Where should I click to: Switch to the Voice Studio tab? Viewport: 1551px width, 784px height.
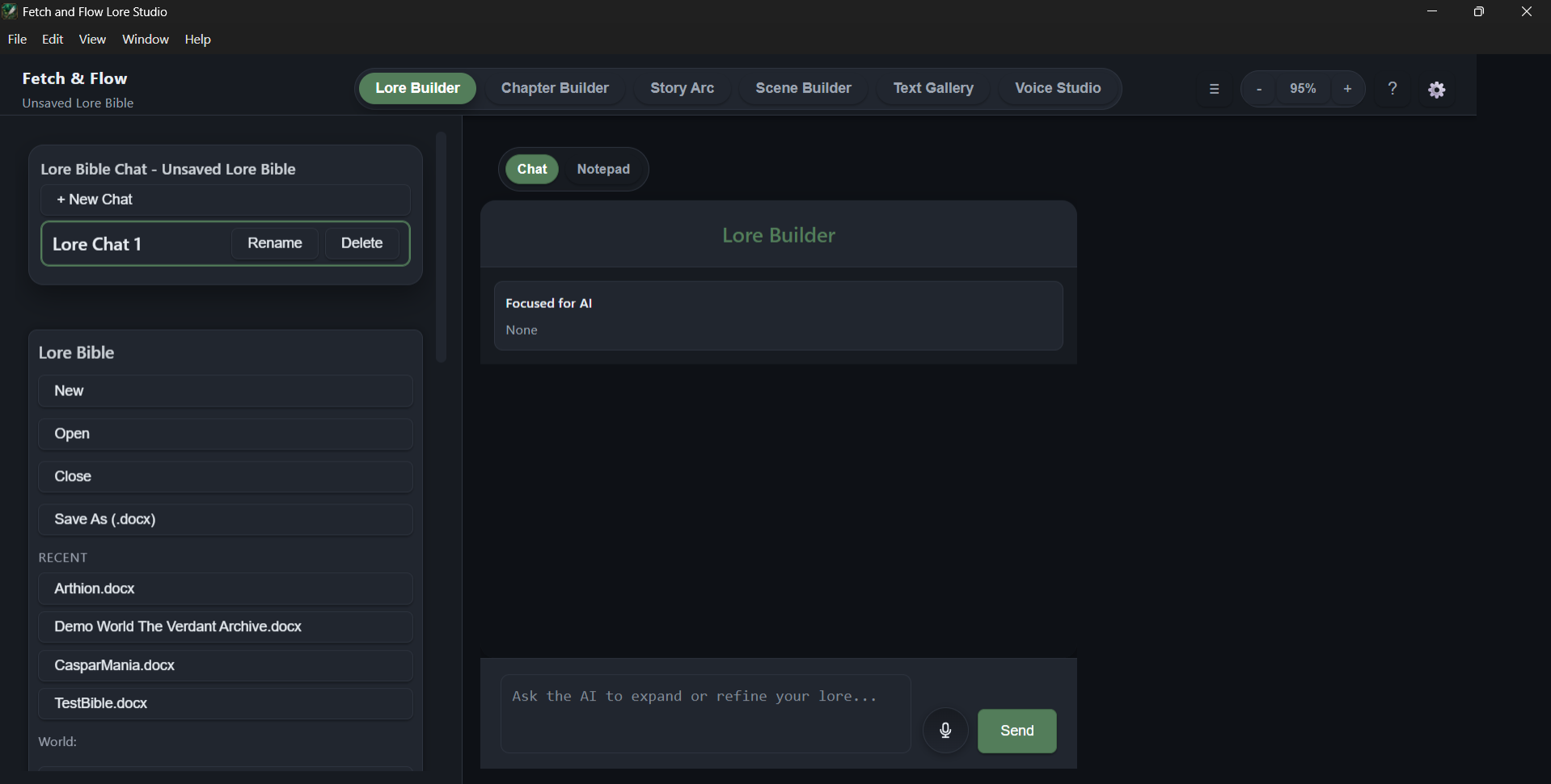(x=1058, y=88)
